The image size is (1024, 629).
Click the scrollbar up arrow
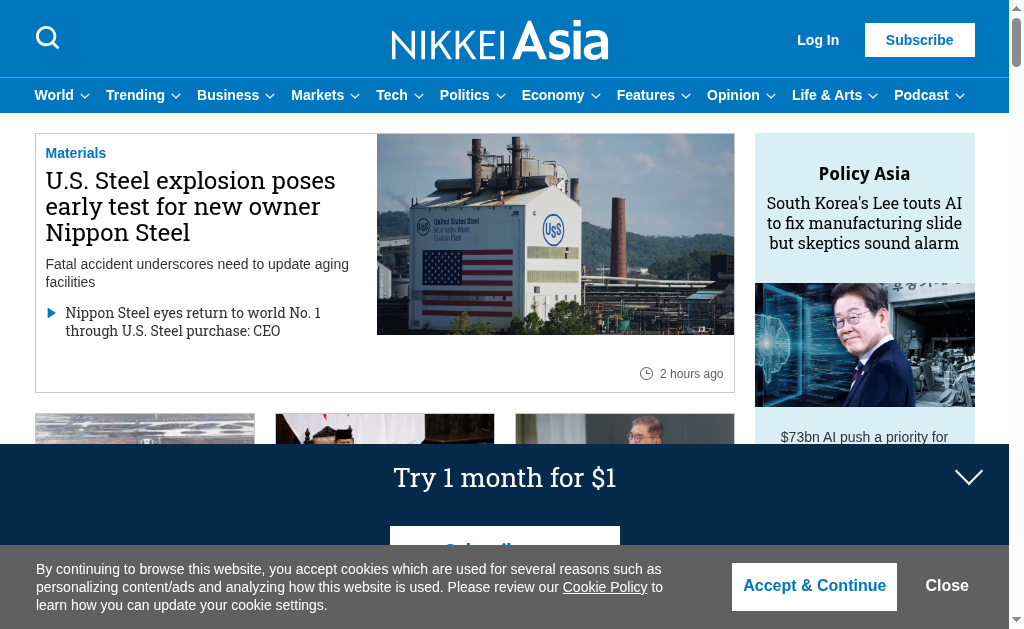tap(1016, 7)
